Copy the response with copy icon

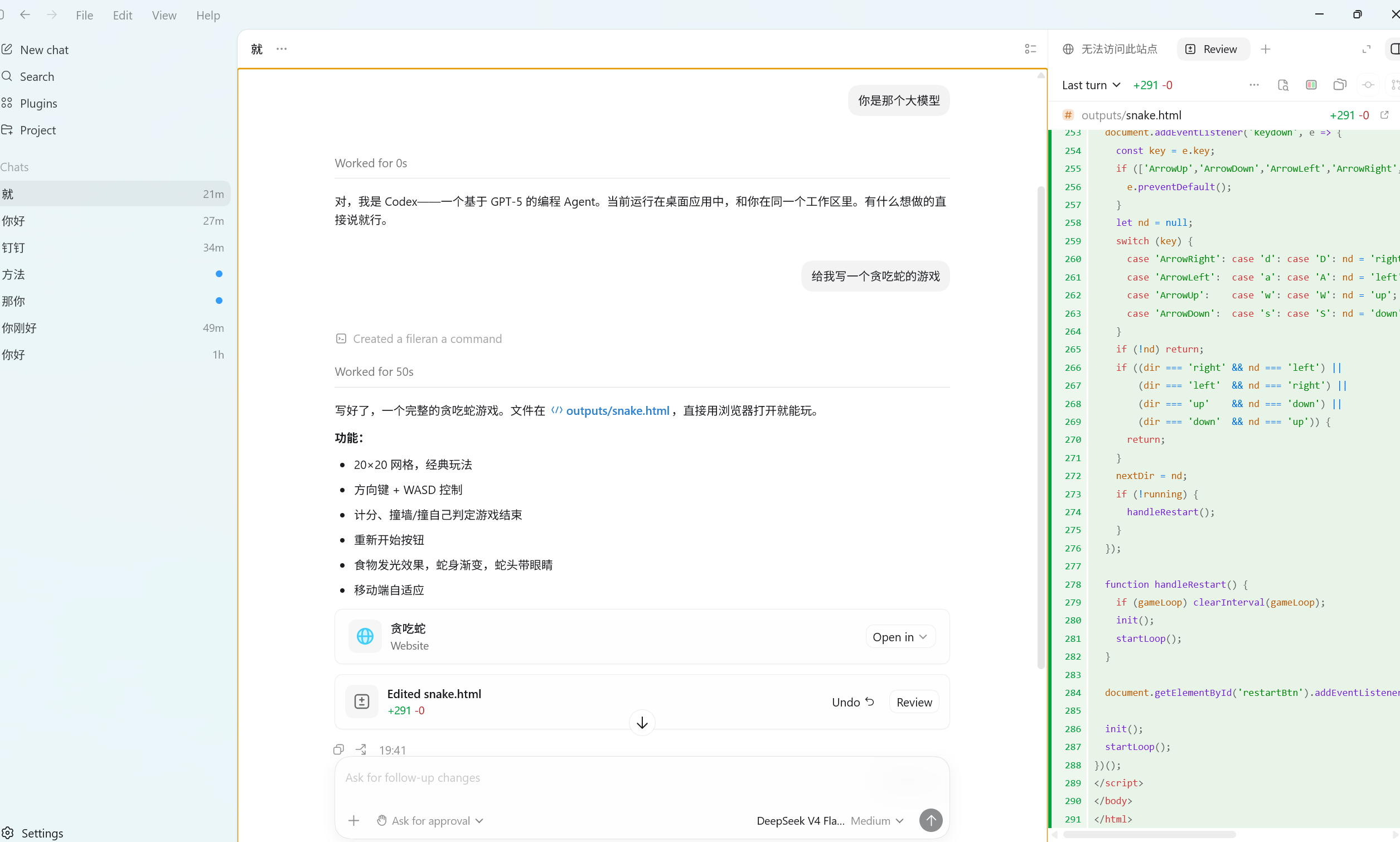pos(338,749)
